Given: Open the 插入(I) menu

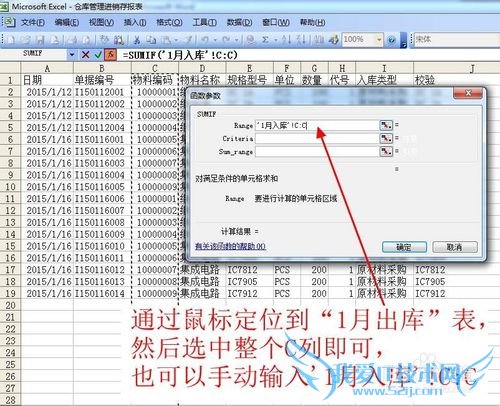Looking at the screenshot, I should pos(135,22).
